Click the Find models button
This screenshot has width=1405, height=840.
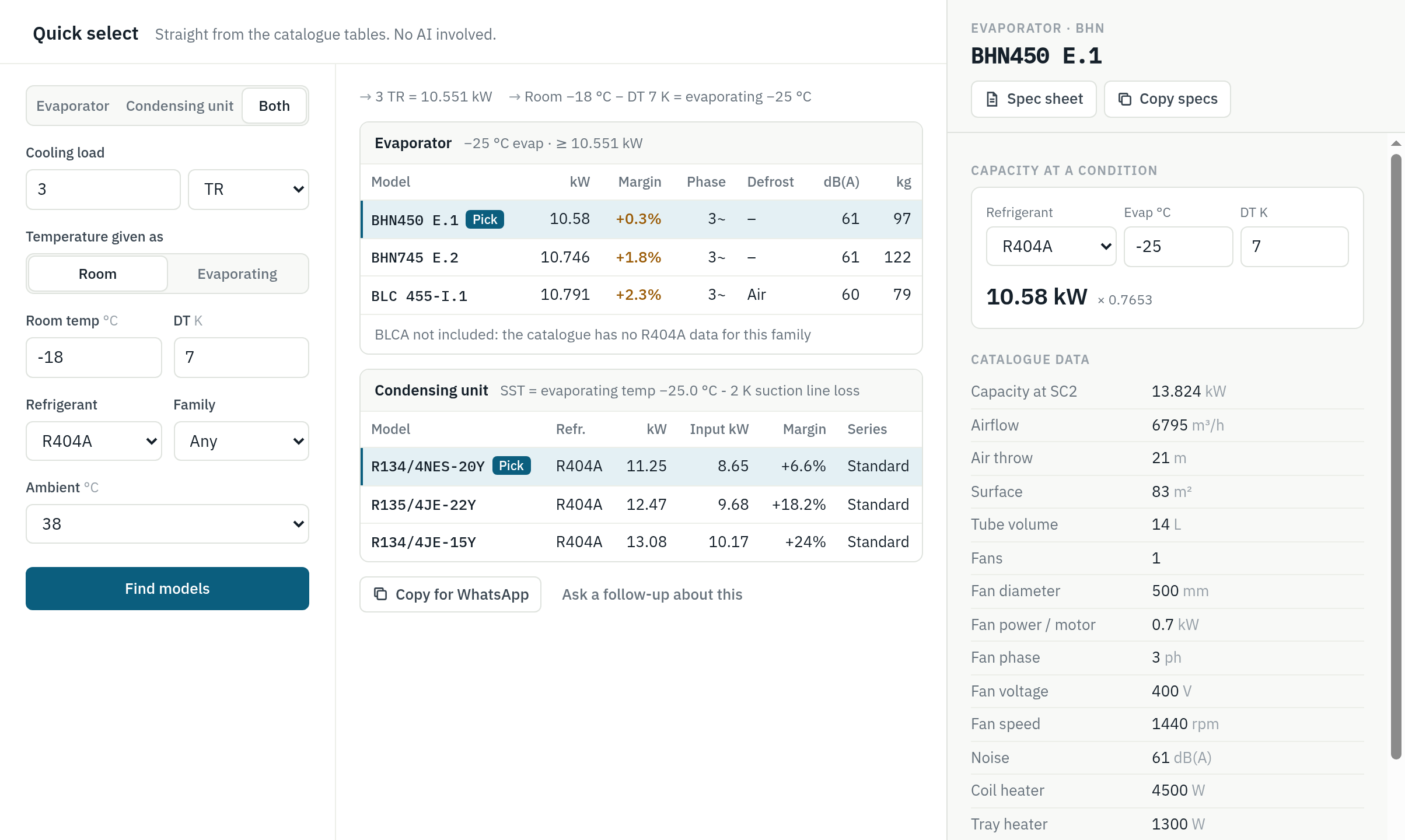click(x=167, y=589)
